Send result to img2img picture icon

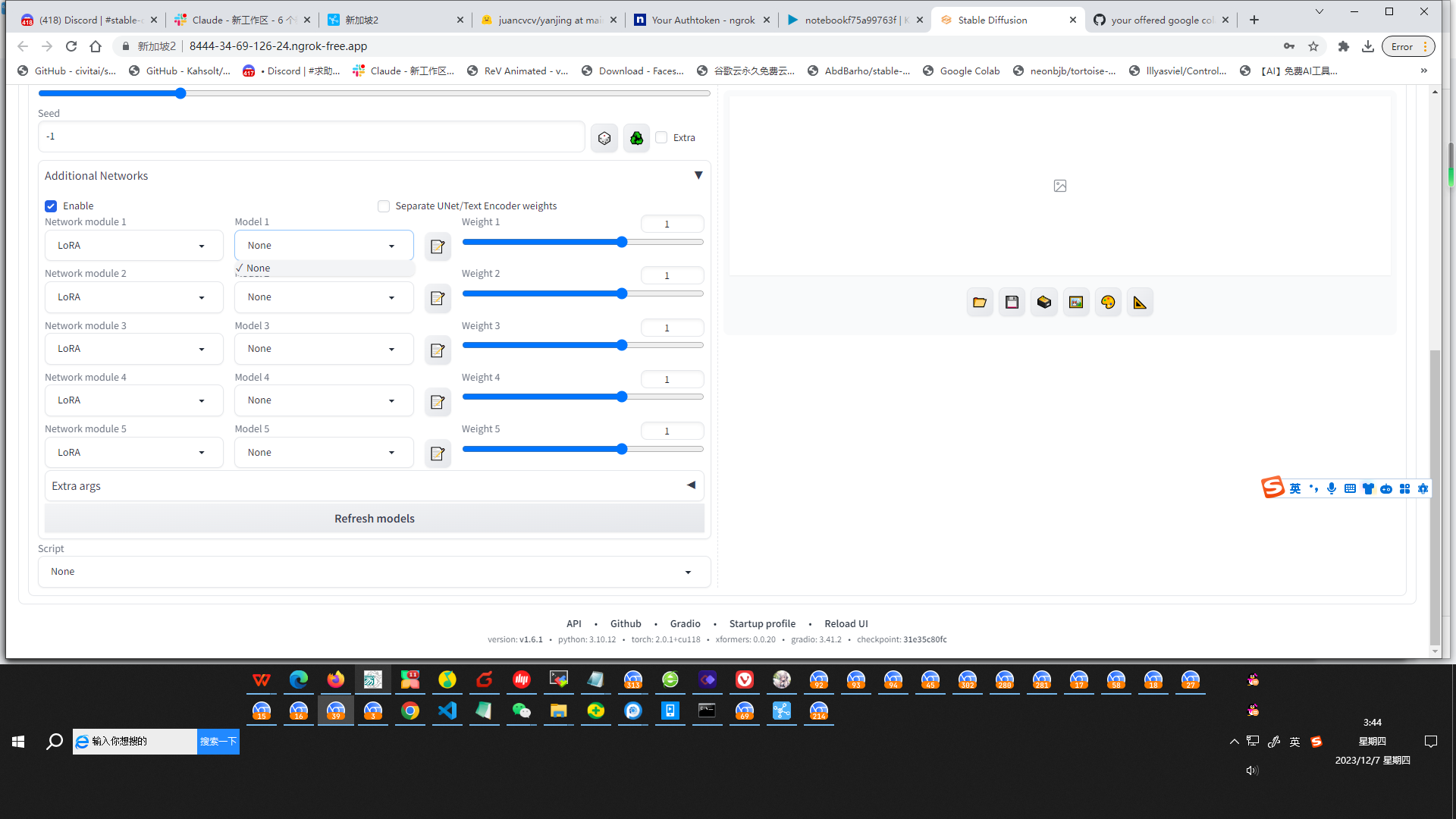pyautogui.click(x=1075, y=301)
